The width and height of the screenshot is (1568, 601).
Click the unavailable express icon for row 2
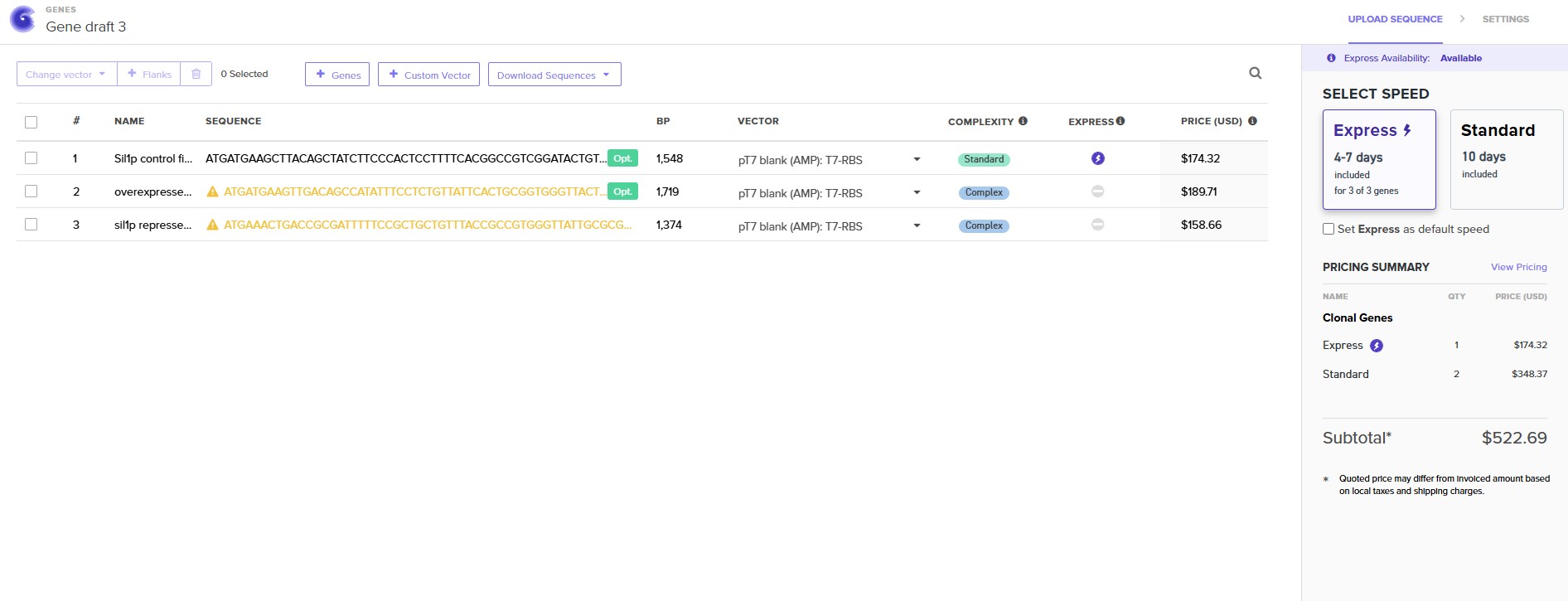tap(1098, 191)
